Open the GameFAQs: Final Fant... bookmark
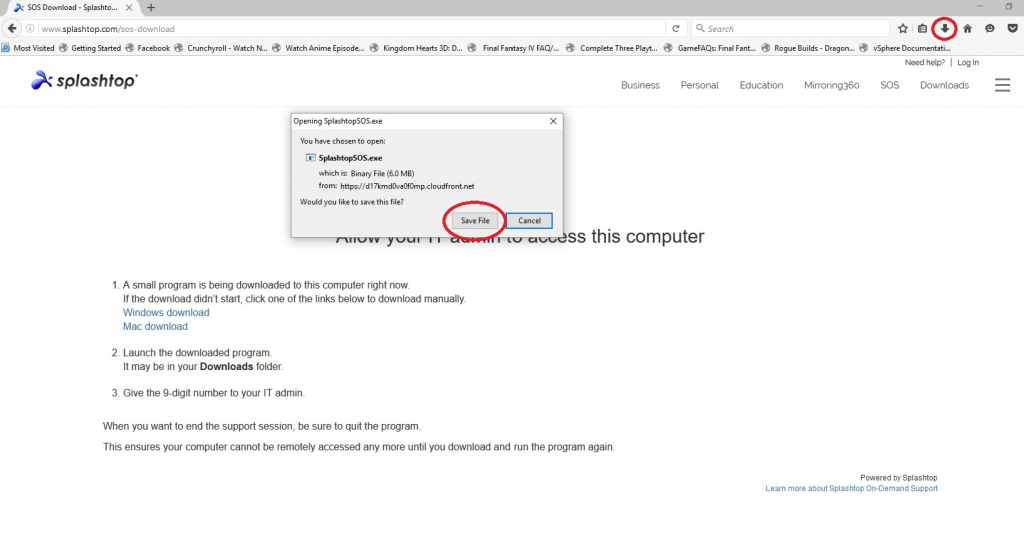 710,48
